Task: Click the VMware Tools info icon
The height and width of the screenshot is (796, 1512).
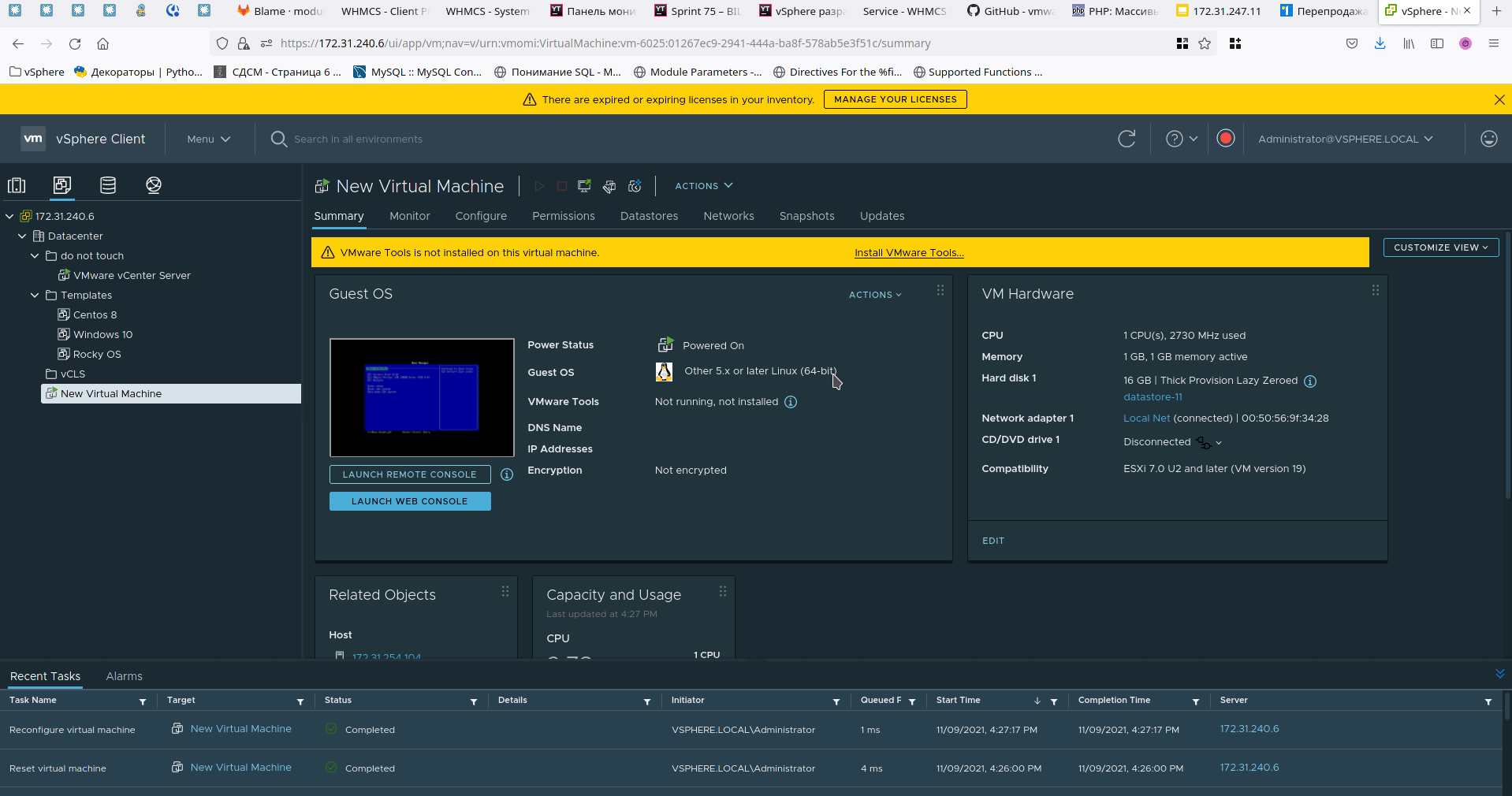Action: (791, 402)
